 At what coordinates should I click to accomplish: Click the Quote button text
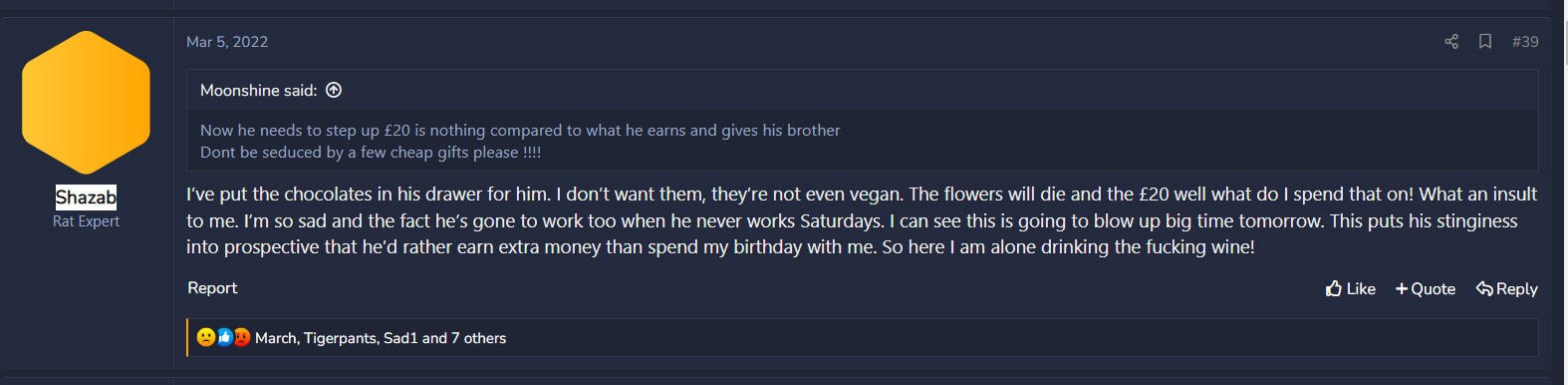click(1433, 288)
